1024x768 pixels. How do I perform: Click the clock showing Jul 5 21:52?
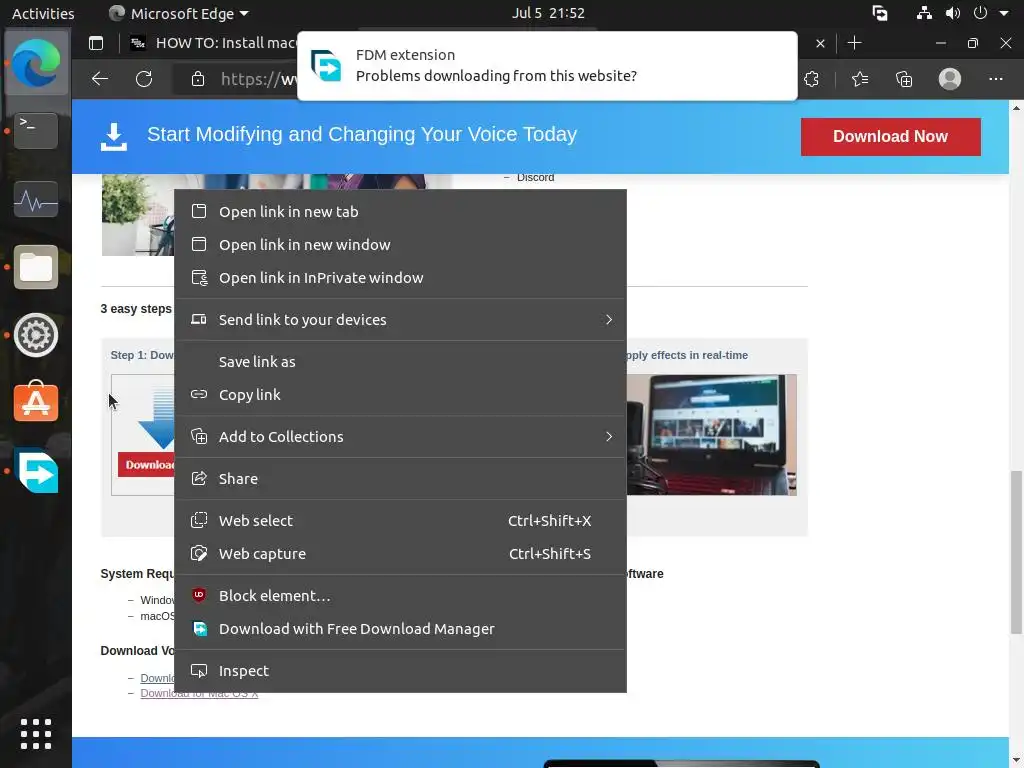548,13
